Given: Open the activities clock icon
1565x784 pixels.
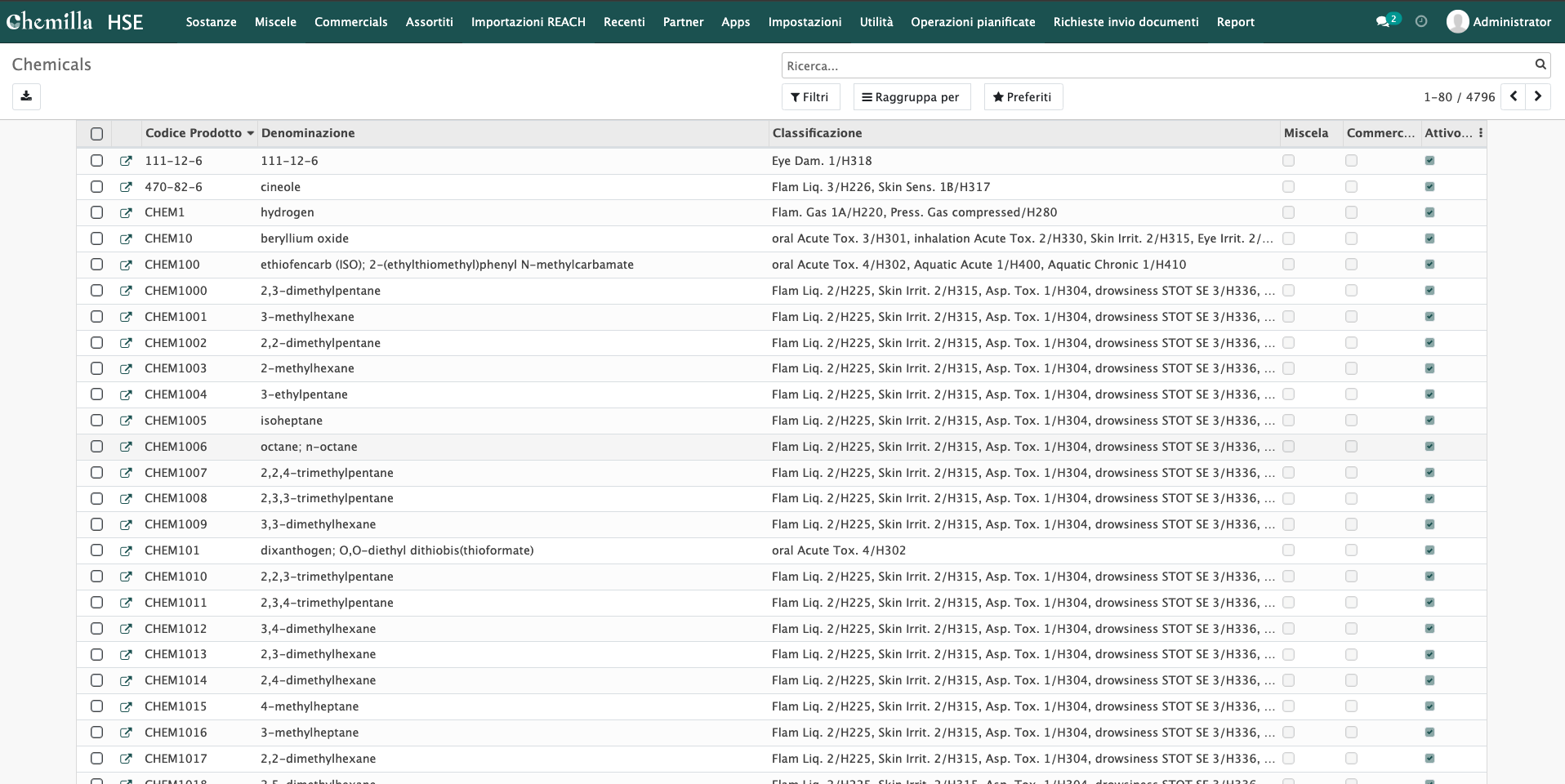Looking at the screenshot, I should pyautogui.click(x=1421, y=22).
